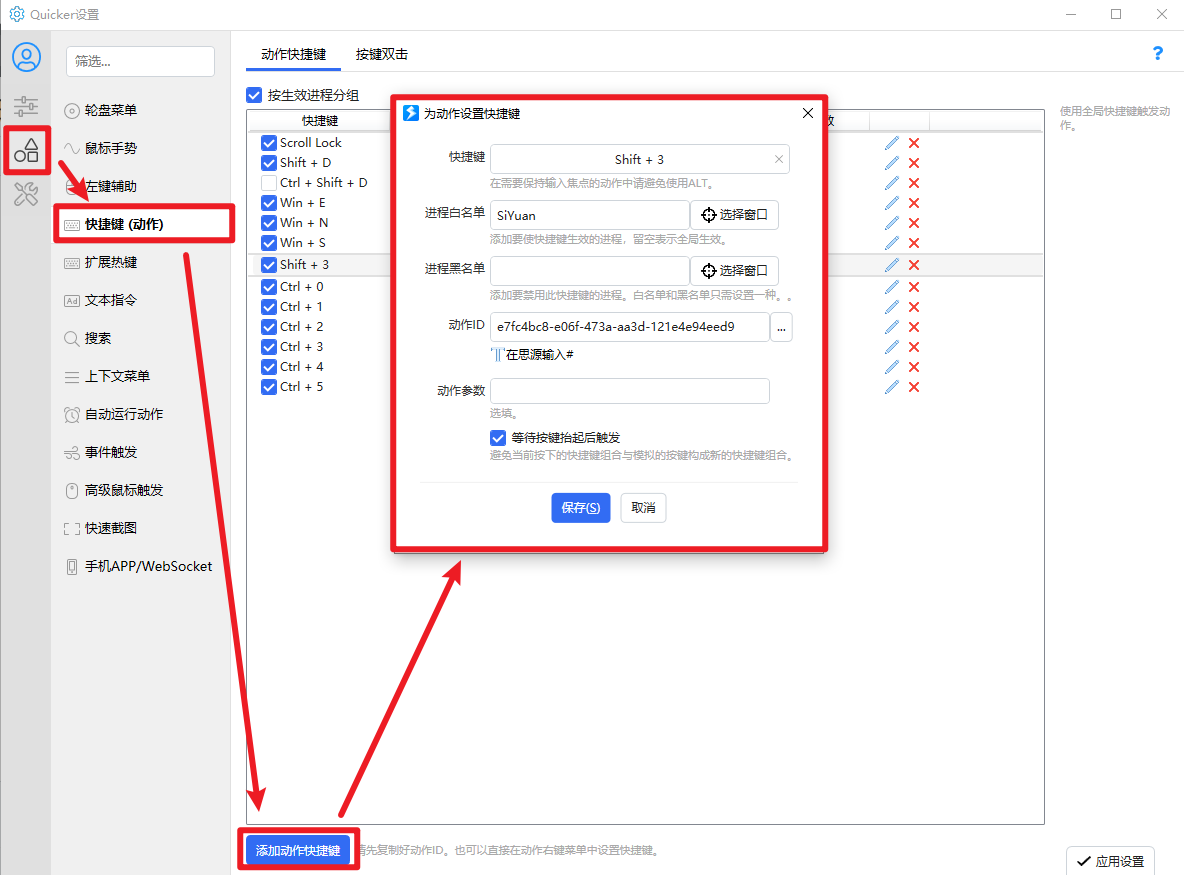Screen dimensions: 1184x875
Task: Enable the Ctrl + Shift + D checkbox
Action: pos(269,183)
